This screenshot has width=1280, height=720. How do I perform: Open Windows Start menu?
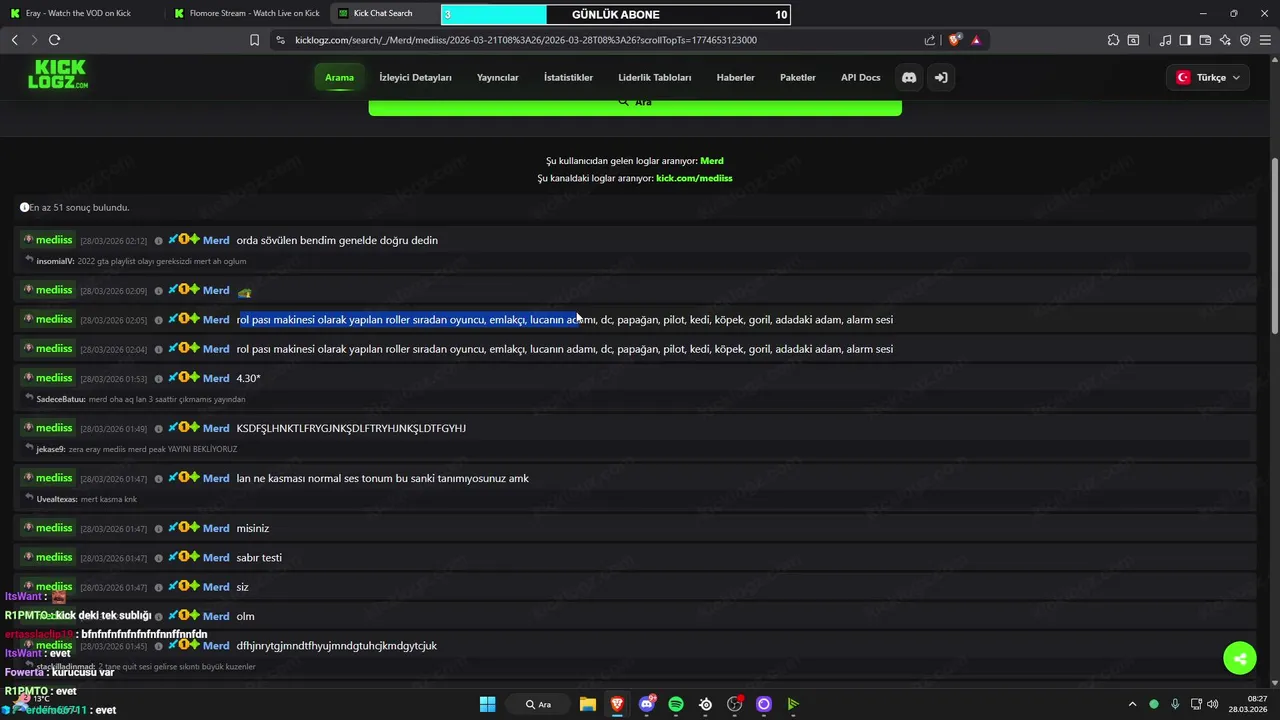coord(487,704)
